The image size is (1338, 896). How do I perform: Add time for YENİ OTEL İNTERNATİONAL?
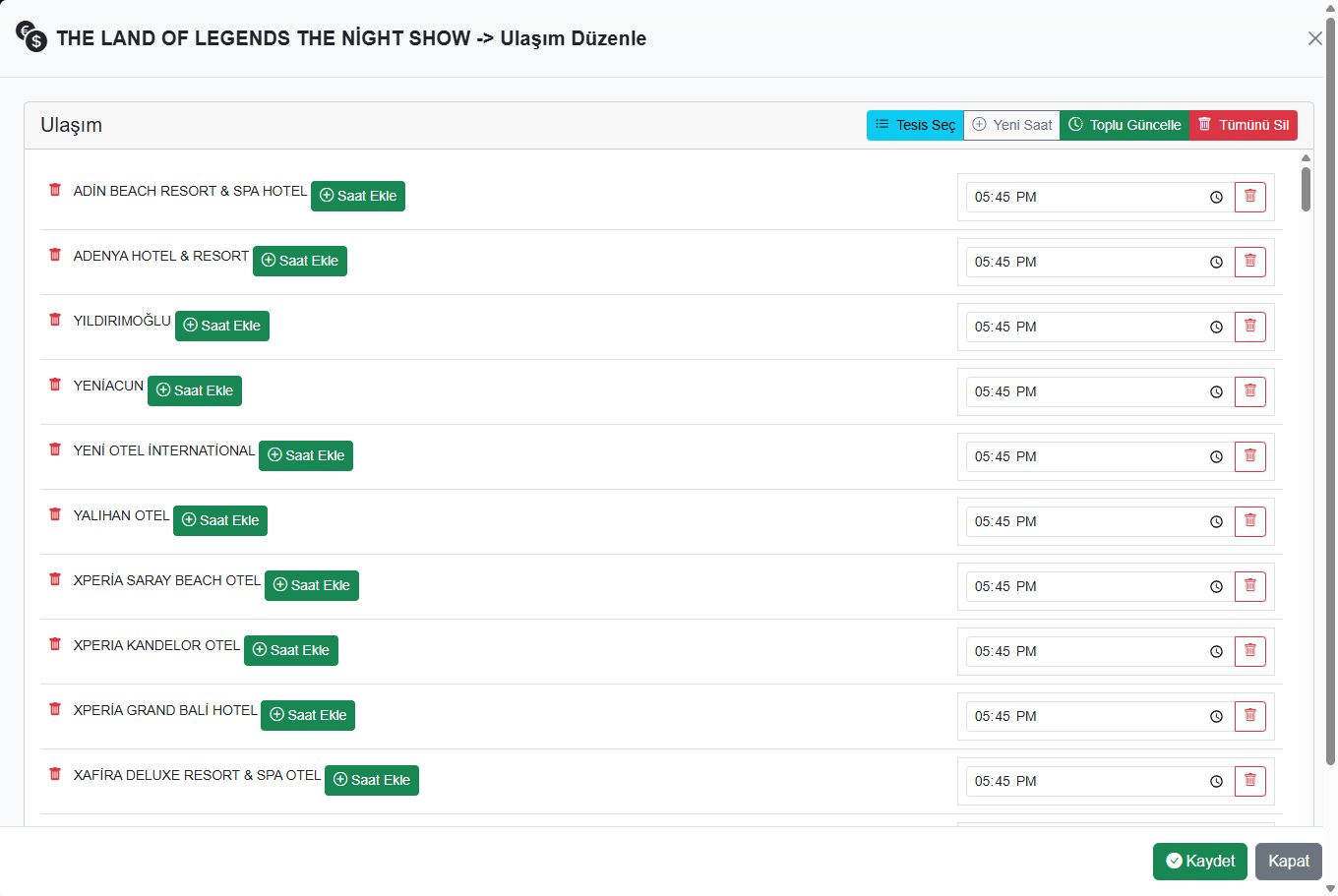pos(306,455)
